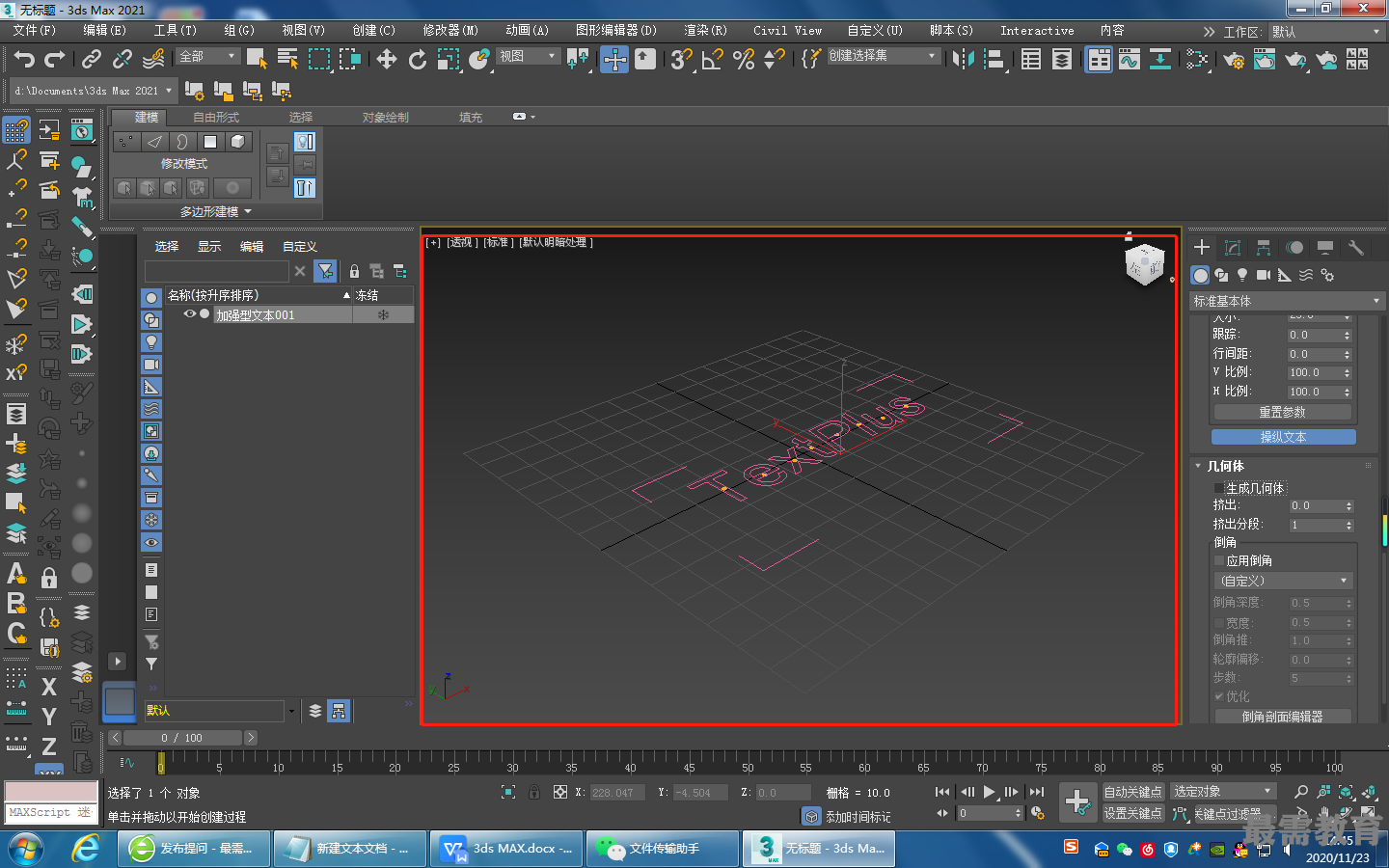Screen dimensions: 1389x868
Task: Toggle the Angle Snap button
Action: pyautogui.click(x=712, y=59)
